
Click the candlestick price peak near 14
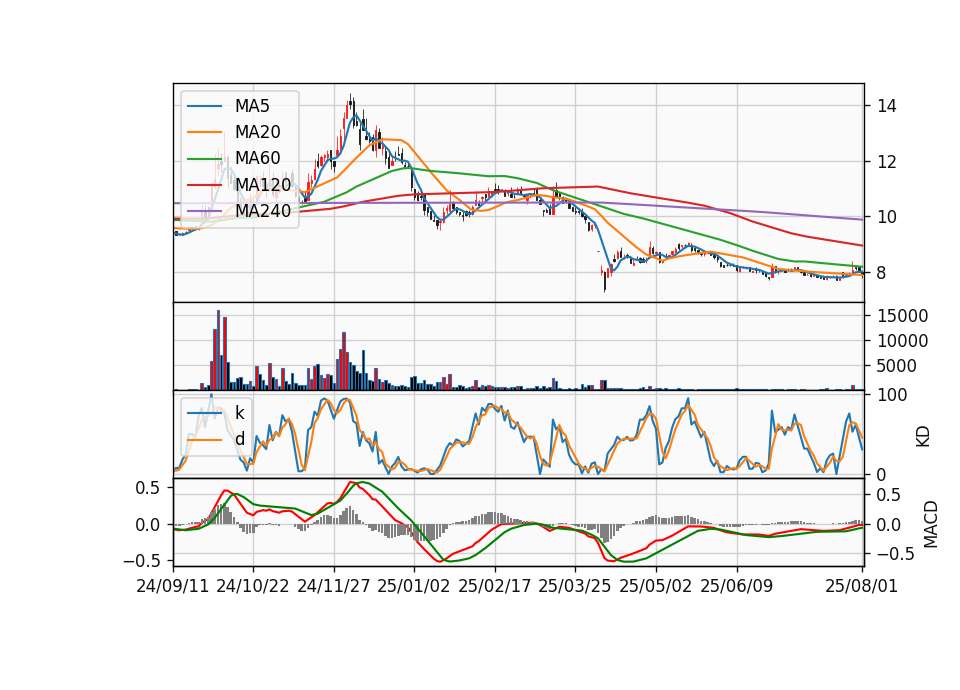pyautogui.click(x=350, y=104)
